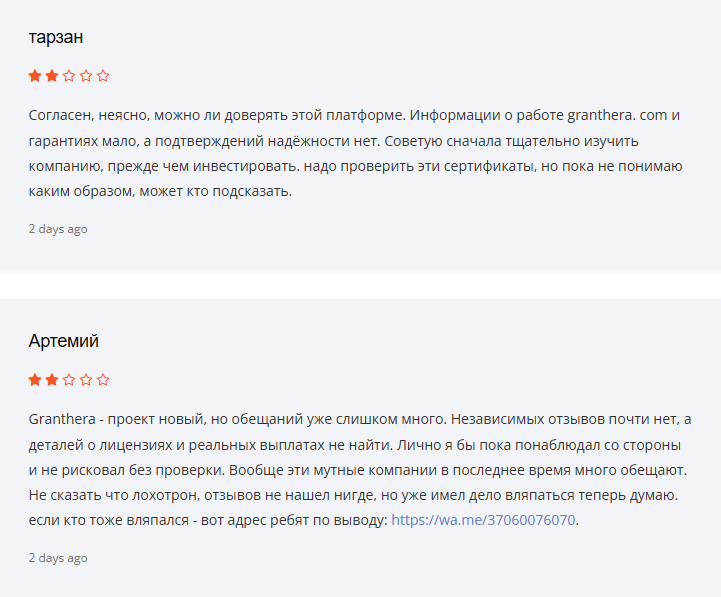Click first star in Артемий's review rating

(x=35, y=380)
